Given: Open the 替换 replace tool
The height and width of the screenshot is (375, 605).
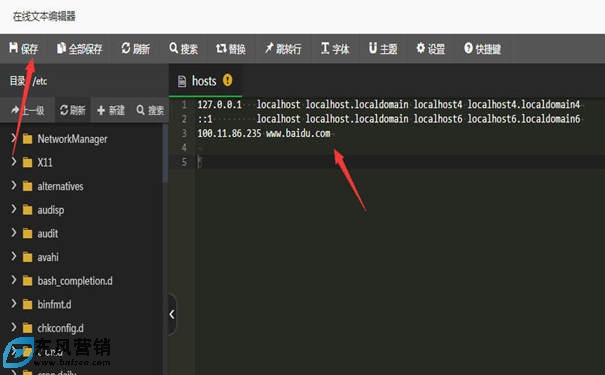Looking at the screenshot, I should pyautogui.click(x=230, y=49).
